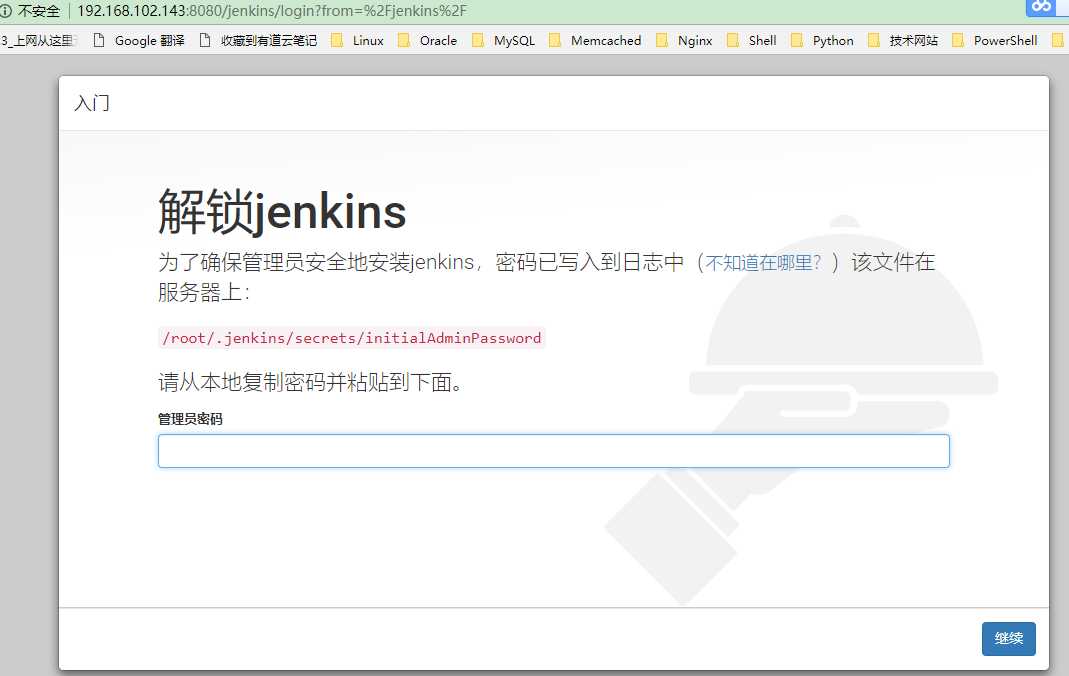Open the Oracle bookmark folder
Image resolution: width=1069 pixels, height=676 pixels.
427,41
